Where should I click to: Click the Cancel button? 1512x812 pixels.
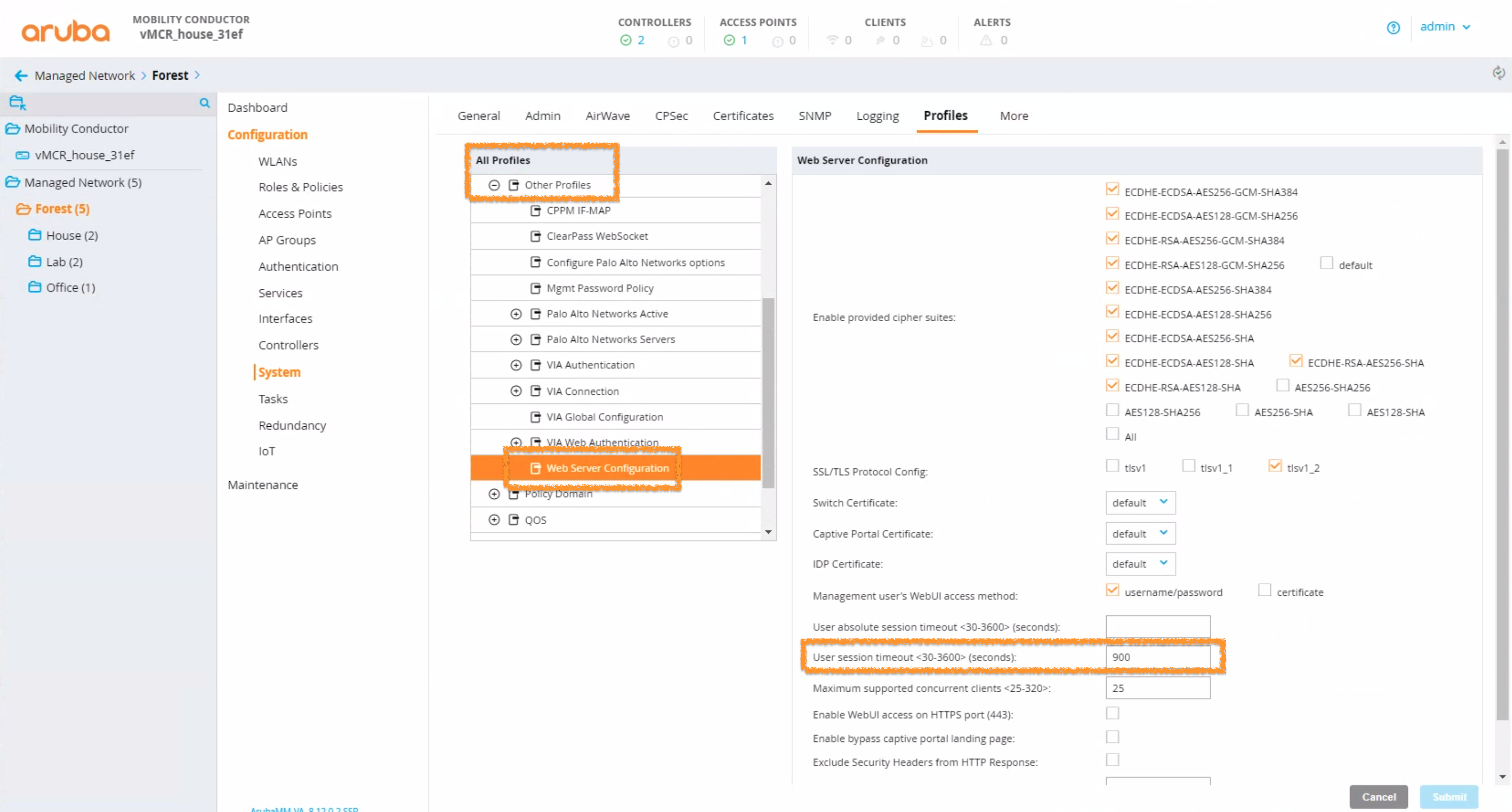(1378, 797)
